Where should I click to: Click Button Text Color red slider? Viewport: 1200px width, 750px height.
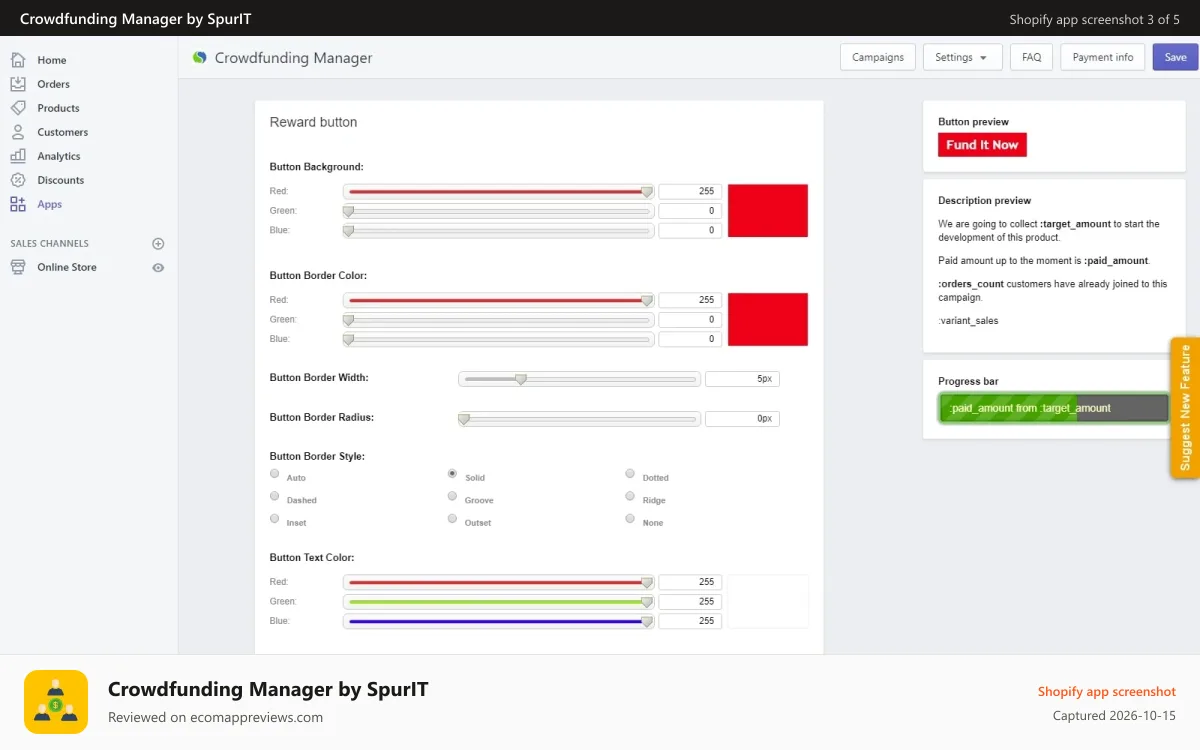click(499, 582)
